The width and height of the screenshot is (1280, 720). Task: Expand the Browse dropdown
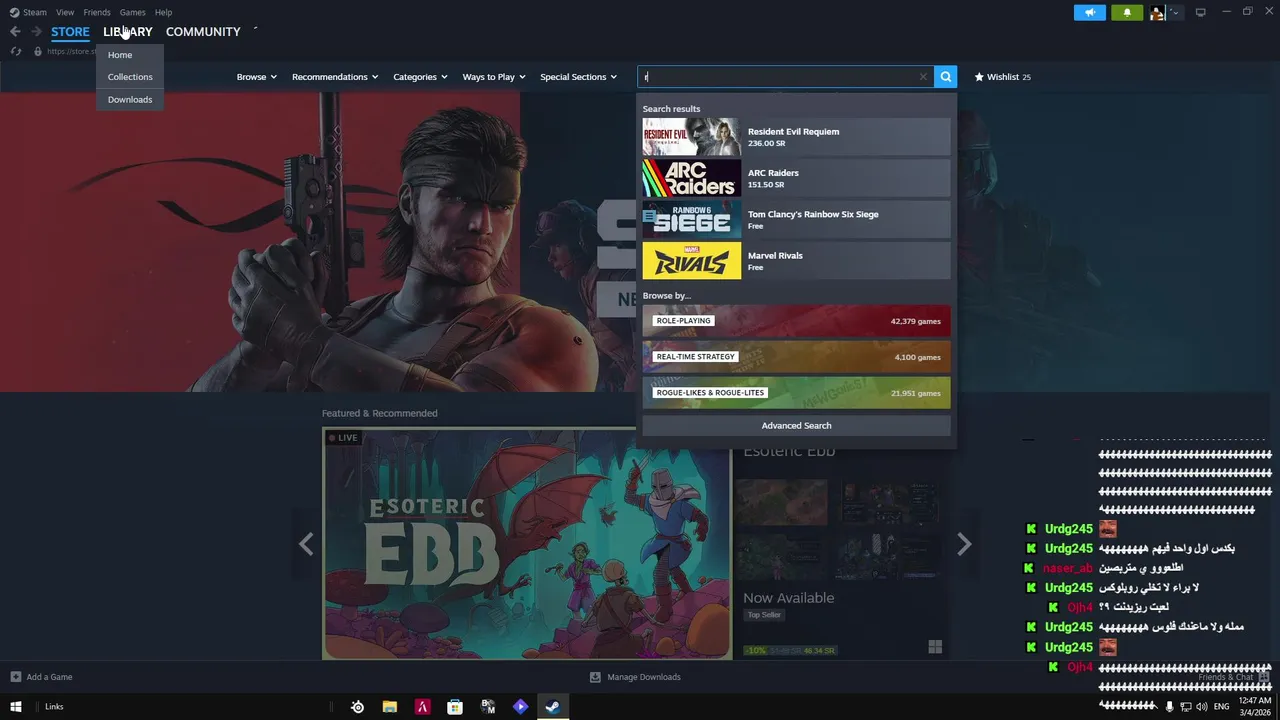tap(257, 77)
